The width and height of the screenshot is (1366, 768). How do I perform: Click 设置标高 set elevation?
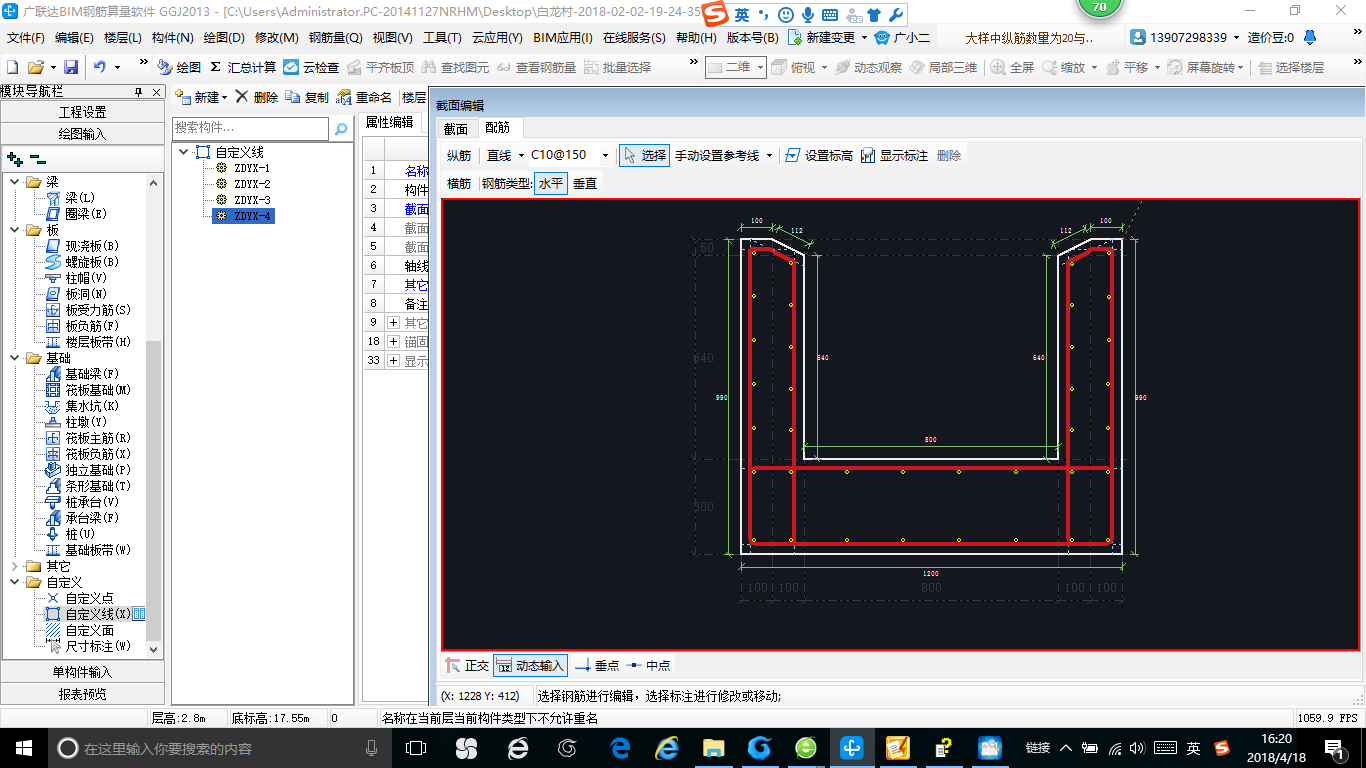pyautogui.click(x=819, y=156)
